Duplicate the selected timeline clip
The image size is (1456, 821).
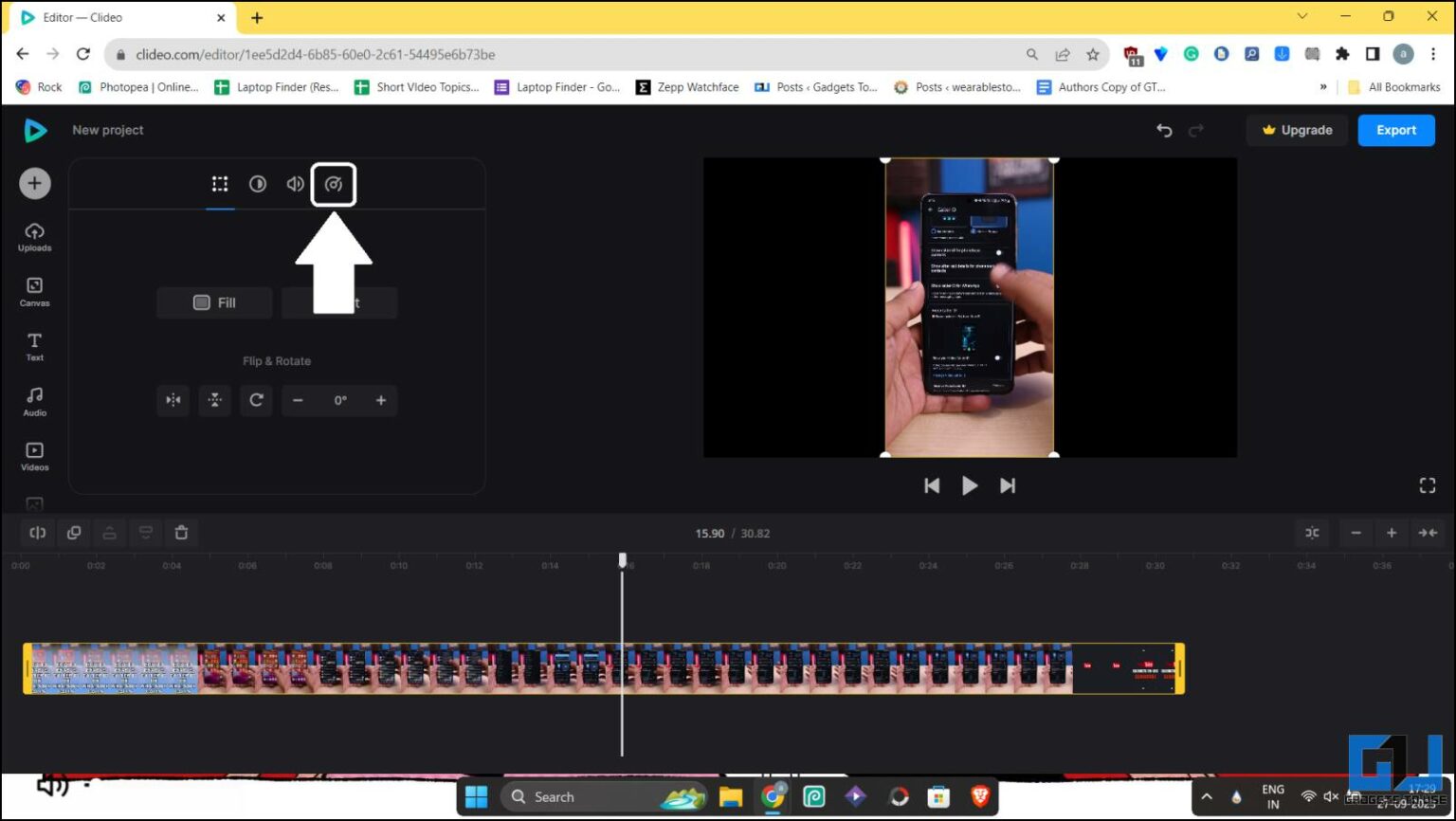(x=74, y=533)
